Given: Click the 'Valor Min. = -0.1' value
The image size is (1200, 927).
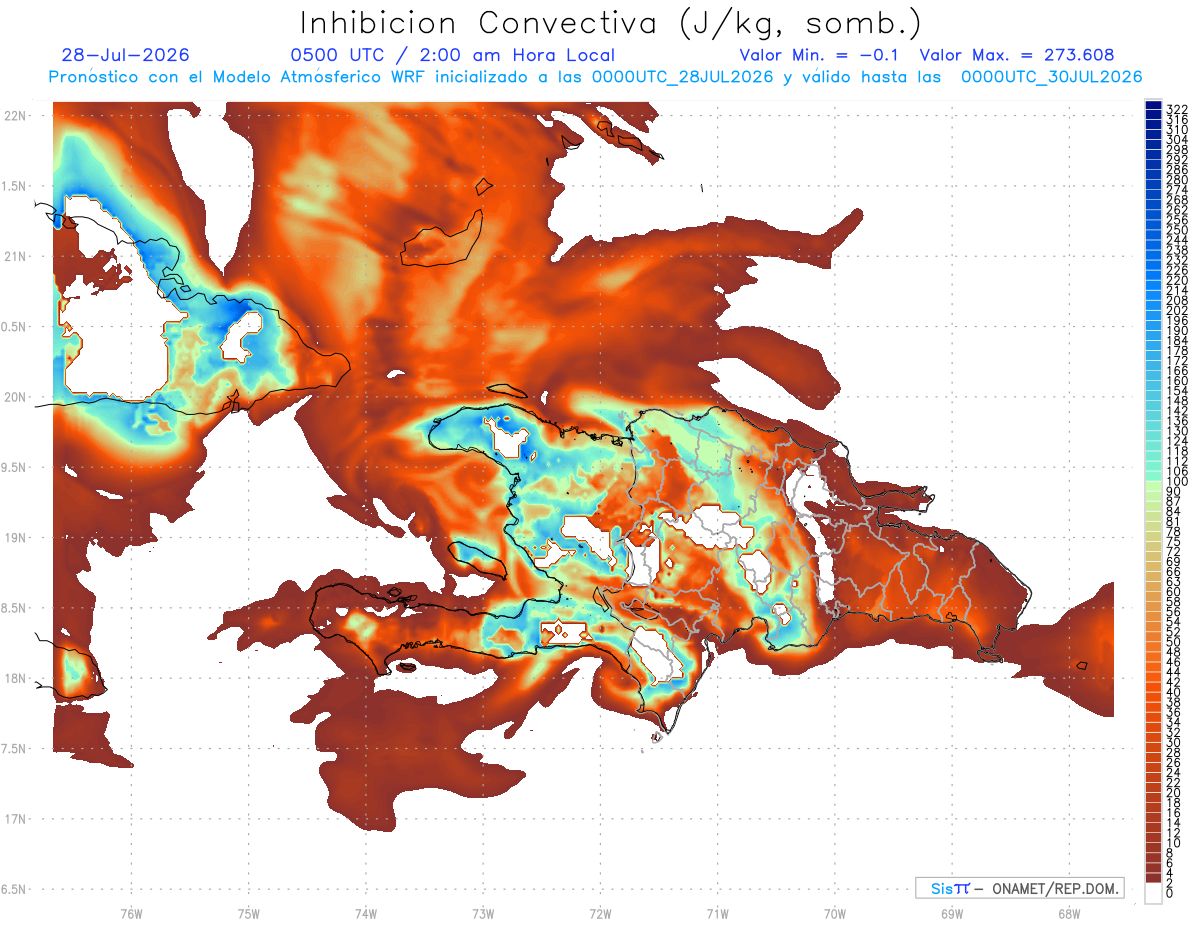Looking at the screenshot, I should click(820, 56).
